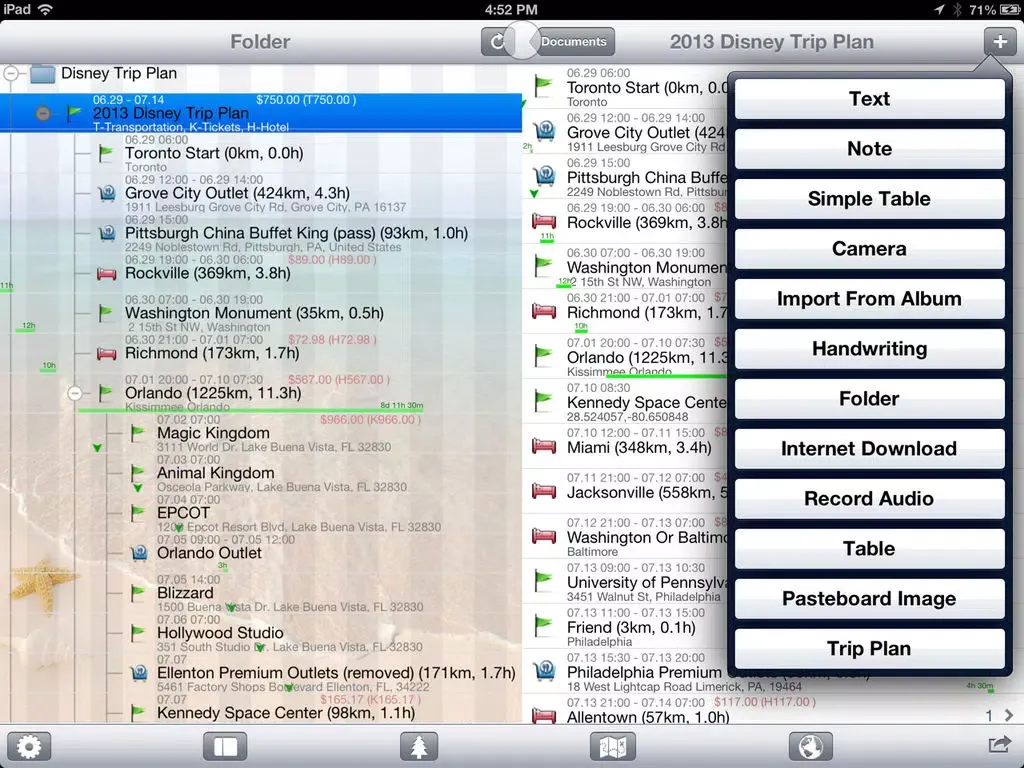
Task: Collapse the Disney Trip Plan root folder
Action: click(11, 73)
